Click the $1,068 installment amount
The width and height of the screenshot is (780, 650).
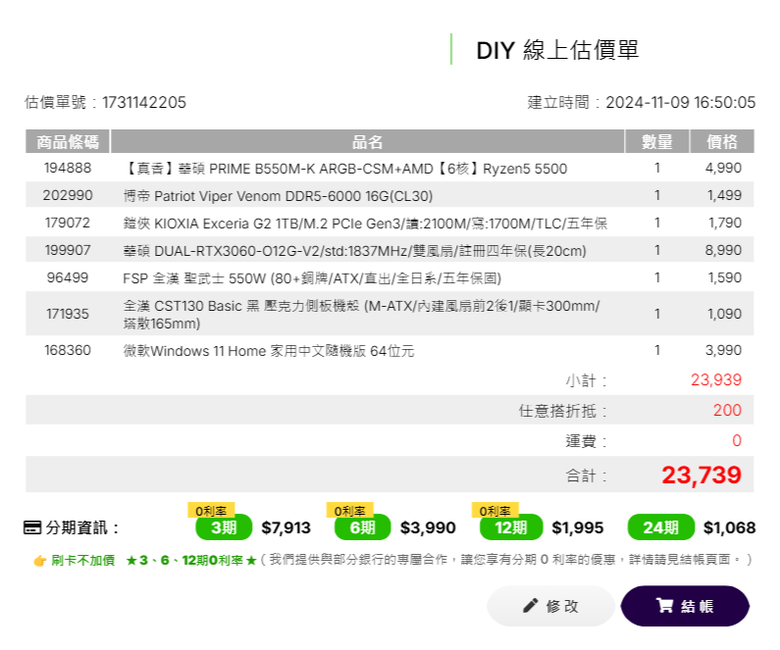(x=729, y=528)
